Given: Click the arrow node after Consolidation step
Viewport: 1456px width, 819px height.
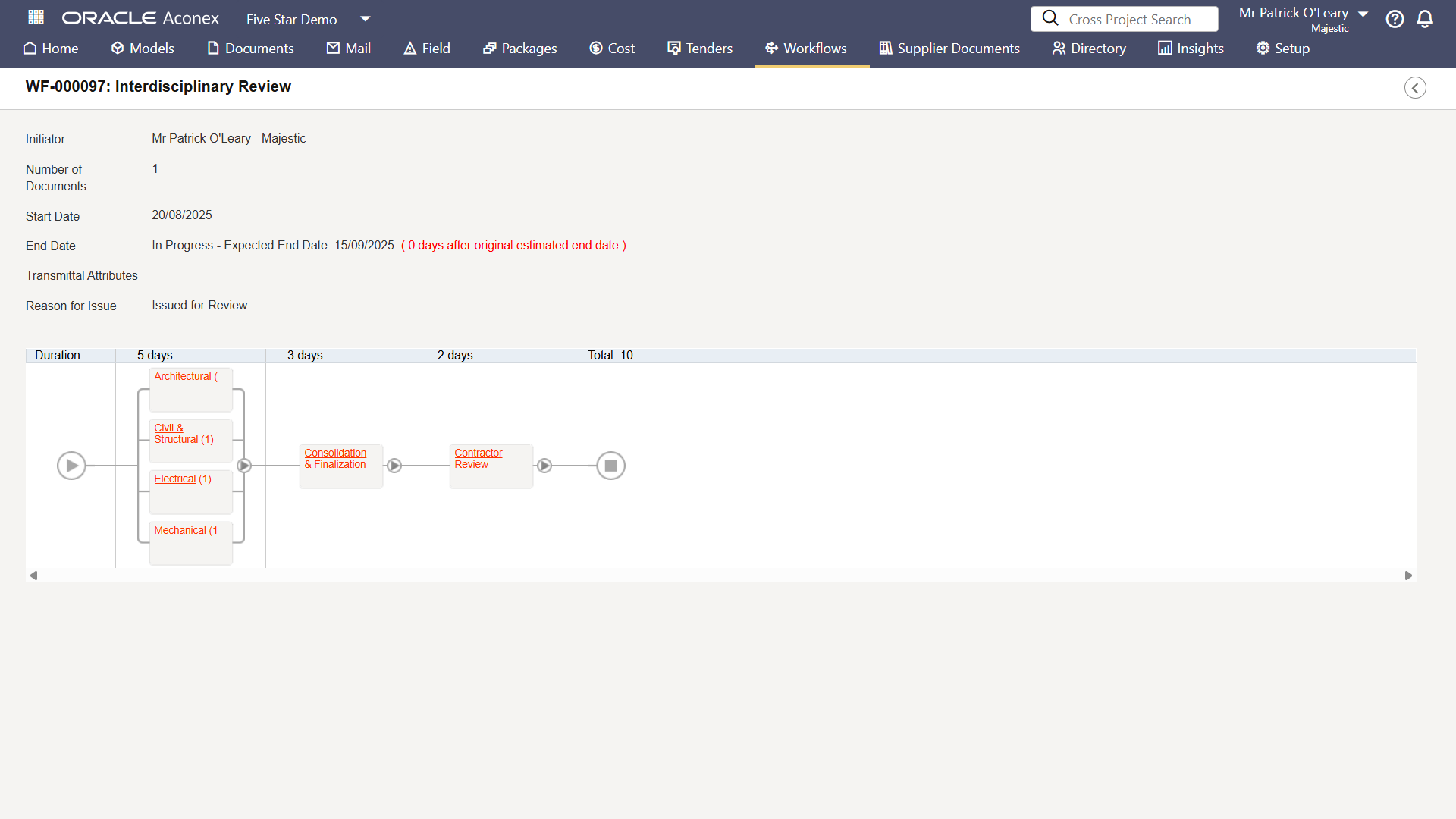Looking at the screenshot, I should (394, 466).
